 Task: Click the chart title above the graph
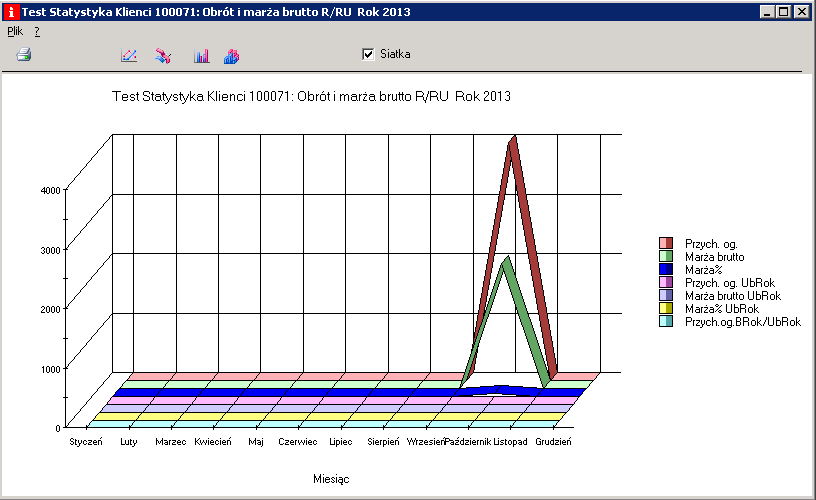click(x=311, y=96)
